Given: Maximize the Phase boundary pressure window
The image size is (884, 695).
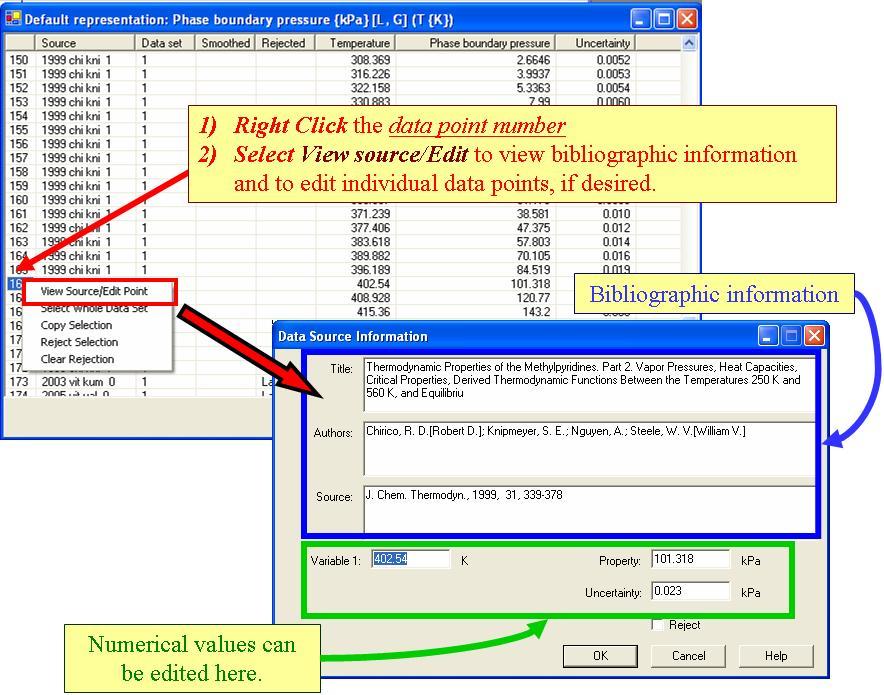Looking at the screenshot, I should [664, 19].
